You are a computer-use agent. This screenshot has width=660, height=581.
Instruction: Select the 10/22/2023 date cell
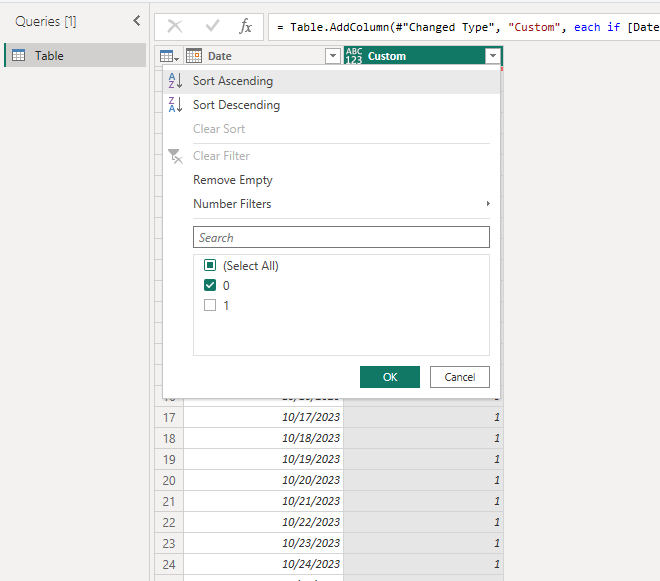point(263,522)
